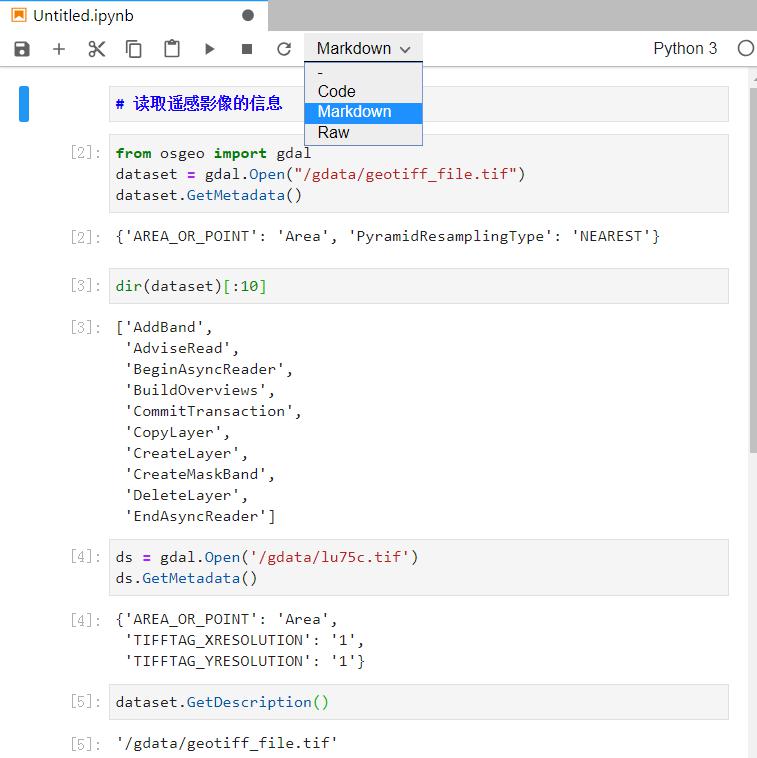
Task: Copy the selected cell
Action: click(133, 49)
